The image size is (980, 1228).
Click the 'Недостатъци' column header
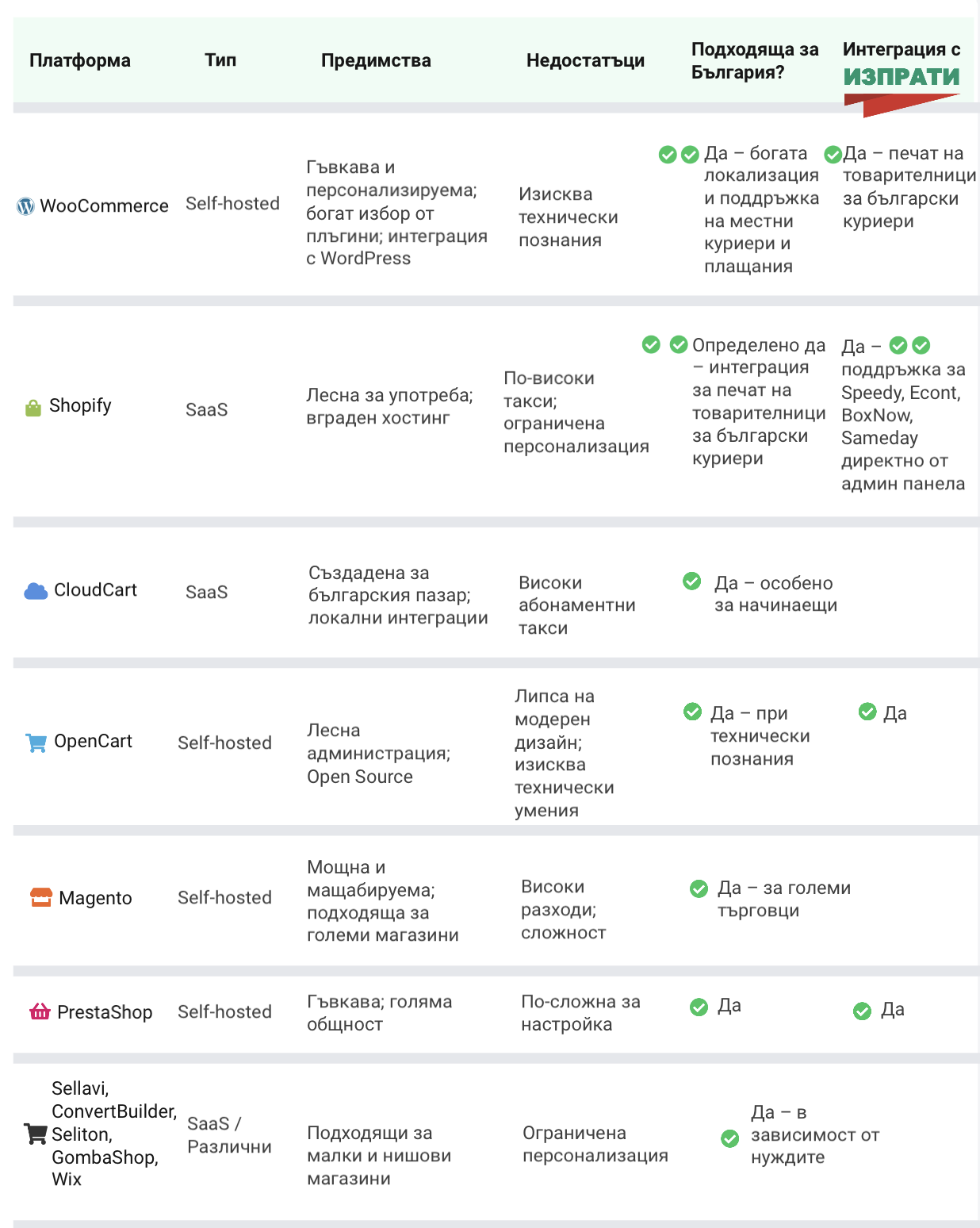click(x=585, y=60)
